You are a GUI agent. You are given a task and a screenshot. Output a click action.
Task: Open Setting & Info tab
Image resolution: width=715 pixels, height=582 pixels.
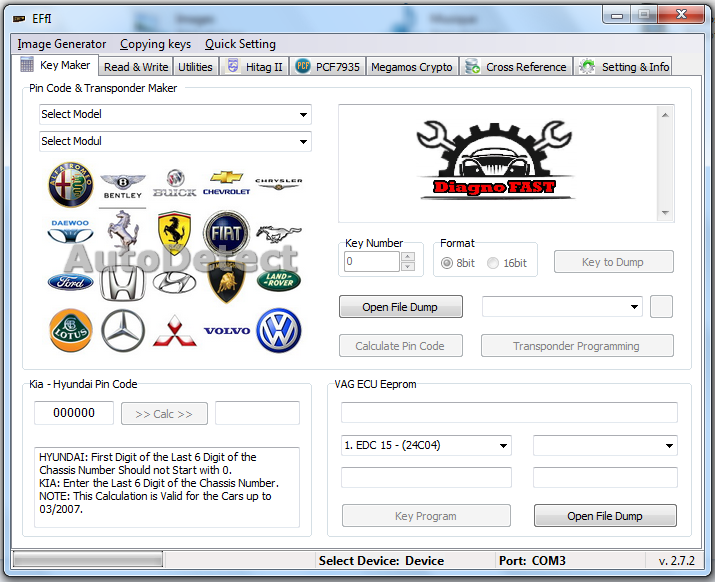pos(624,67)
